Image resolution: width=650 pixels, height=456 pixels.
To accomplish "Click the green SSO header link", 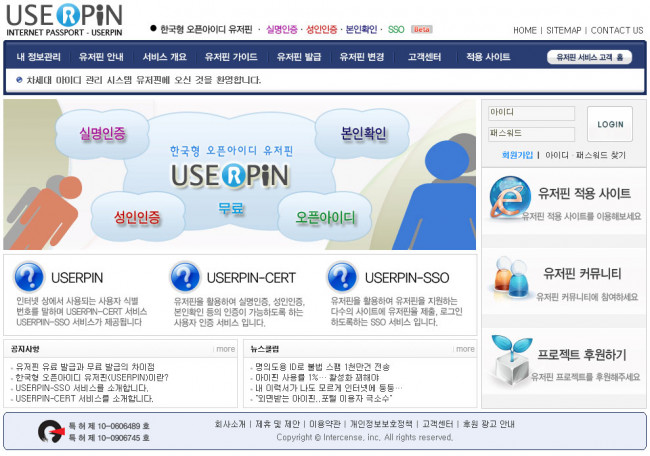I will tap(396, 29).
